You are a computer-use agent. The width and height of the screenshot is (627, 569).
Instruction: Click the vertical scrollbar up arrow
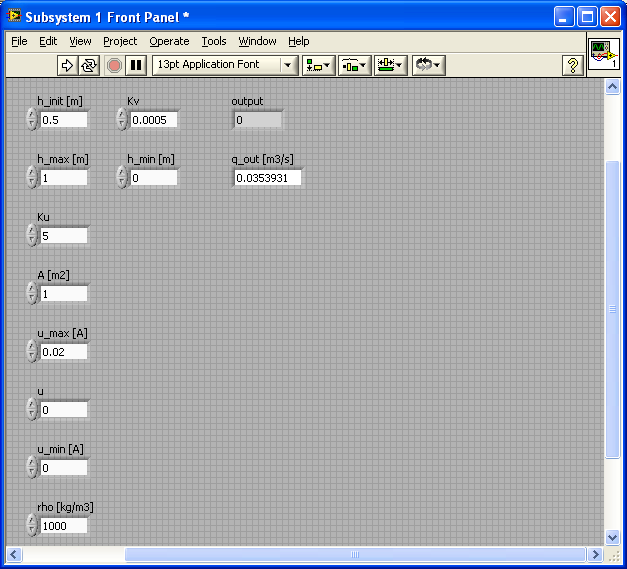[x=612, y=87]
